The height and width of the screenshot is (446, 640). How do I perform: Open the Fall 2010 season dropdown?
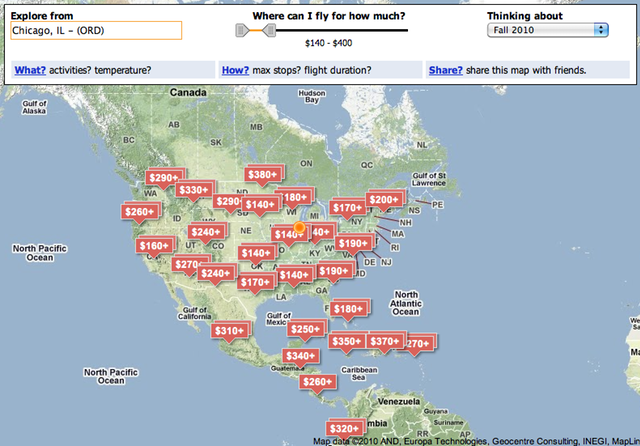click(x=548, y=30)
